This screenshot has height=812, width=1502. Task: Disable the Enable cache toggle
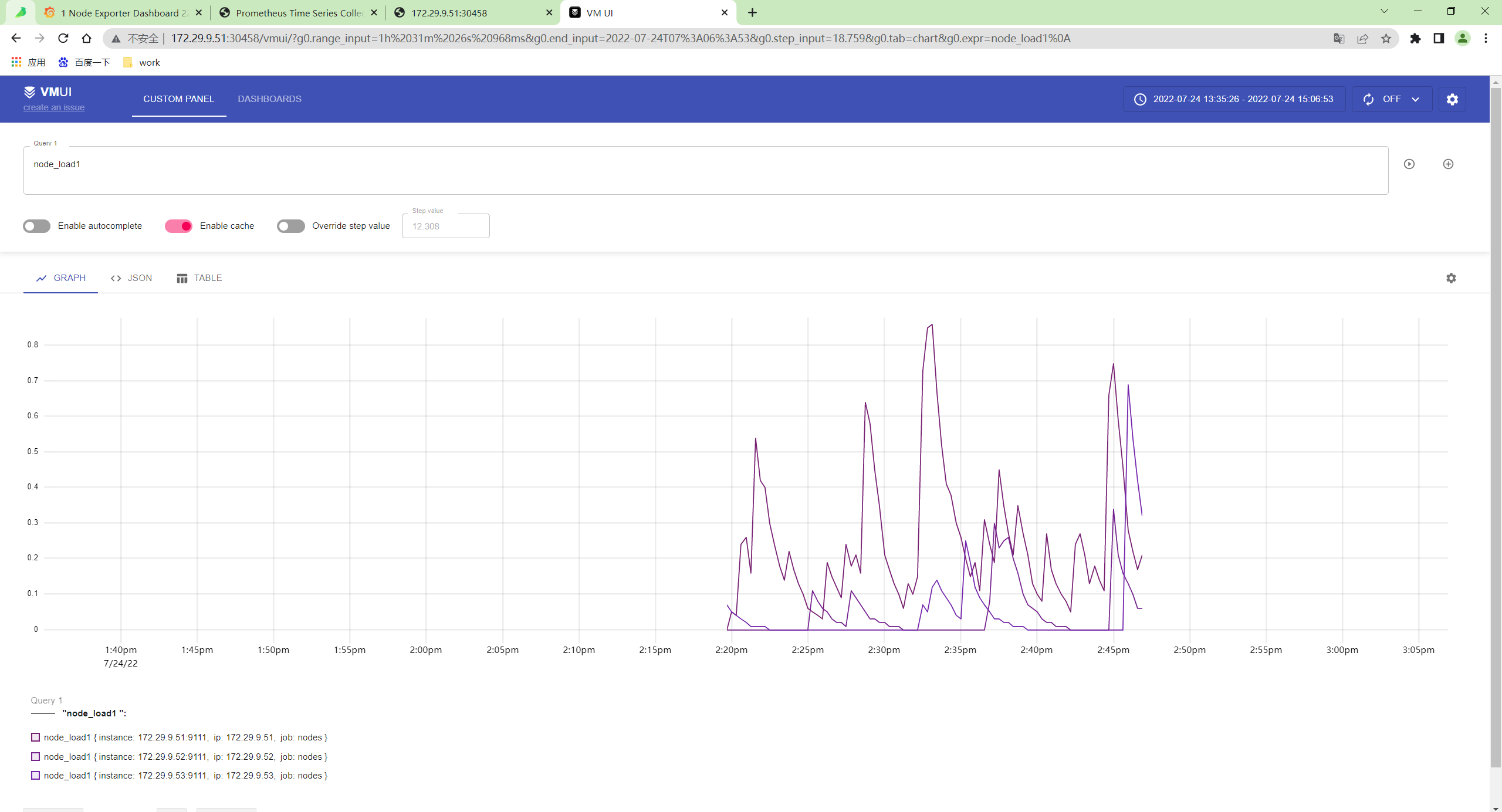pos(178,226)
